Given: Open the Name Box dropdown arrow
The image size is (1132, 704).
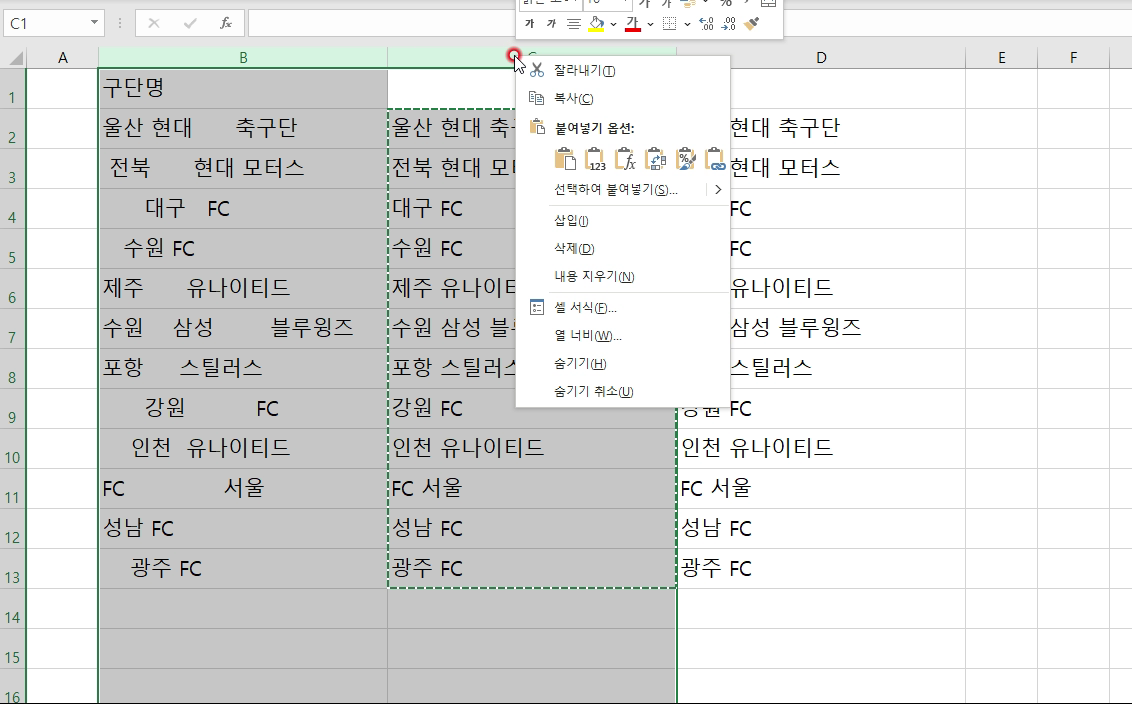Looking at the screenshot, I should click(94, 23).
